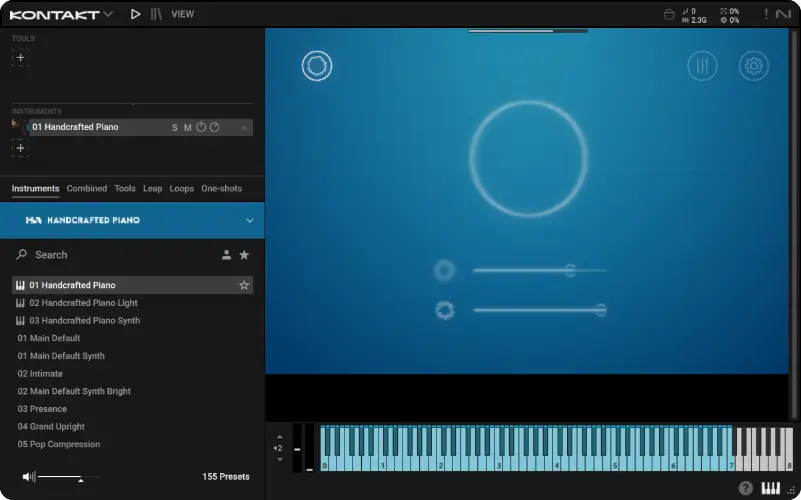Open the shop basket icon

pyautogui.click(x=669, y=15)
